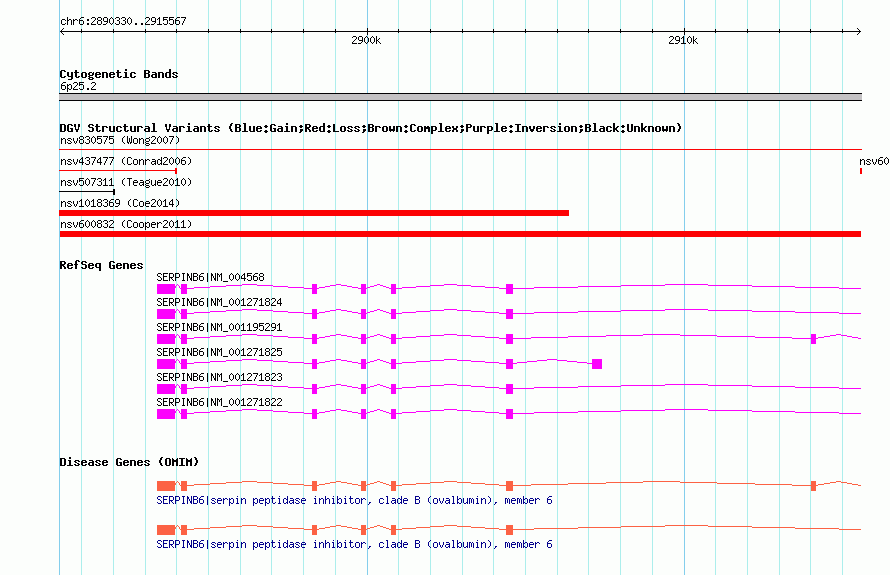890x575 pixels.
Task: Click the partially visible nsv60 label at right edge
Action: 874,161
